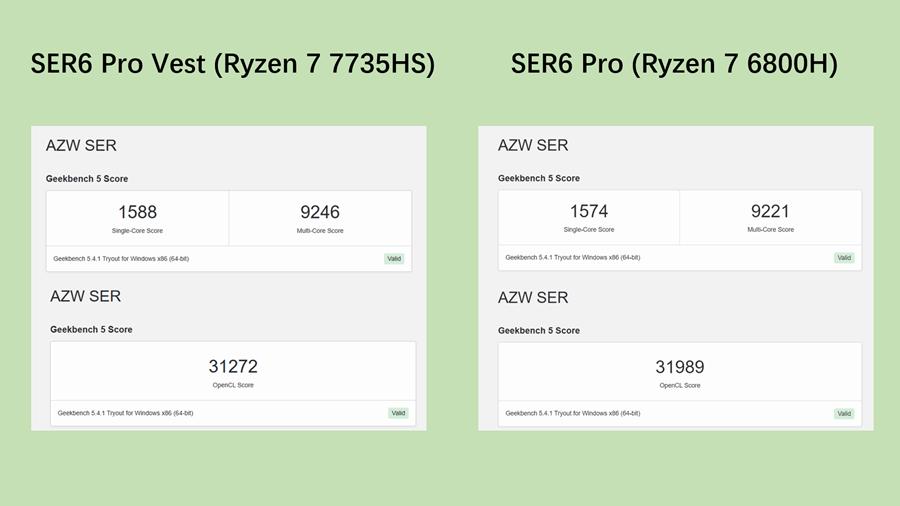Click the Multi-Core Score label under 9246
This screenshot has width=900, height=506.
[320, 231]
